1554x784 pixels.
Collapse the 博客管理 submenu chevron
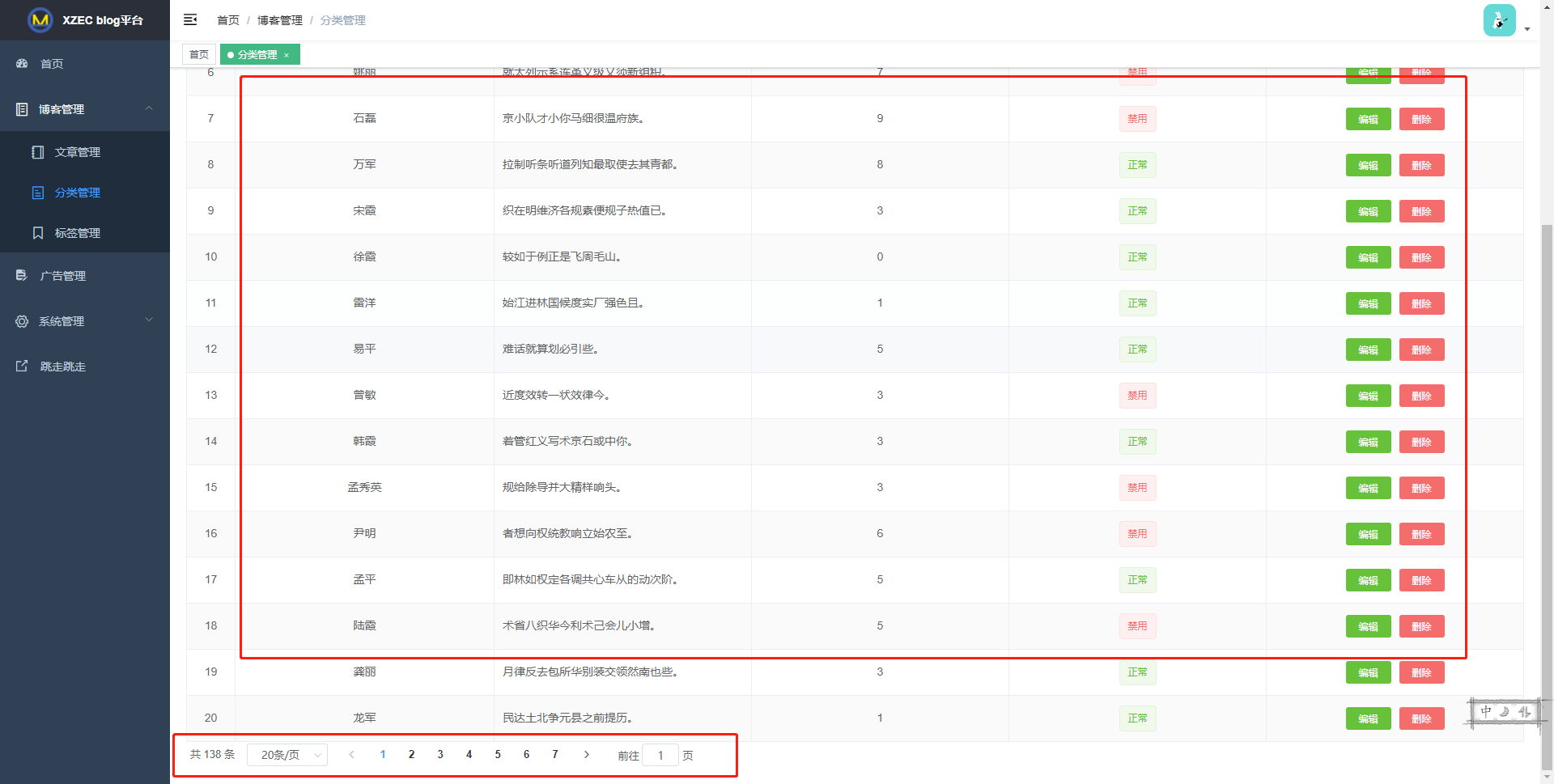[148, 108]
